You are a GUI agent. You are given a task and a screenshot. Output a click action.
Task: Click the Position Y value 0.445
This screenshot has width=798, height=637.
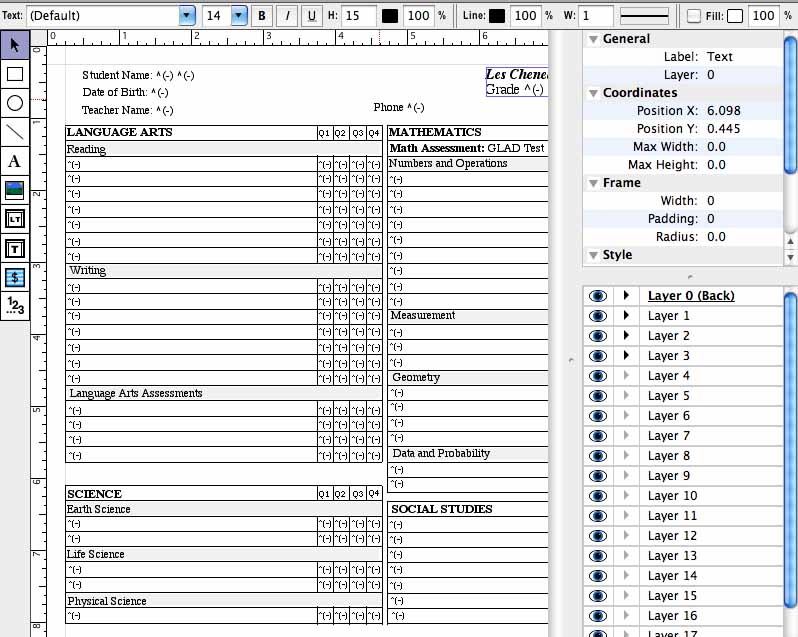coord(724,129)
